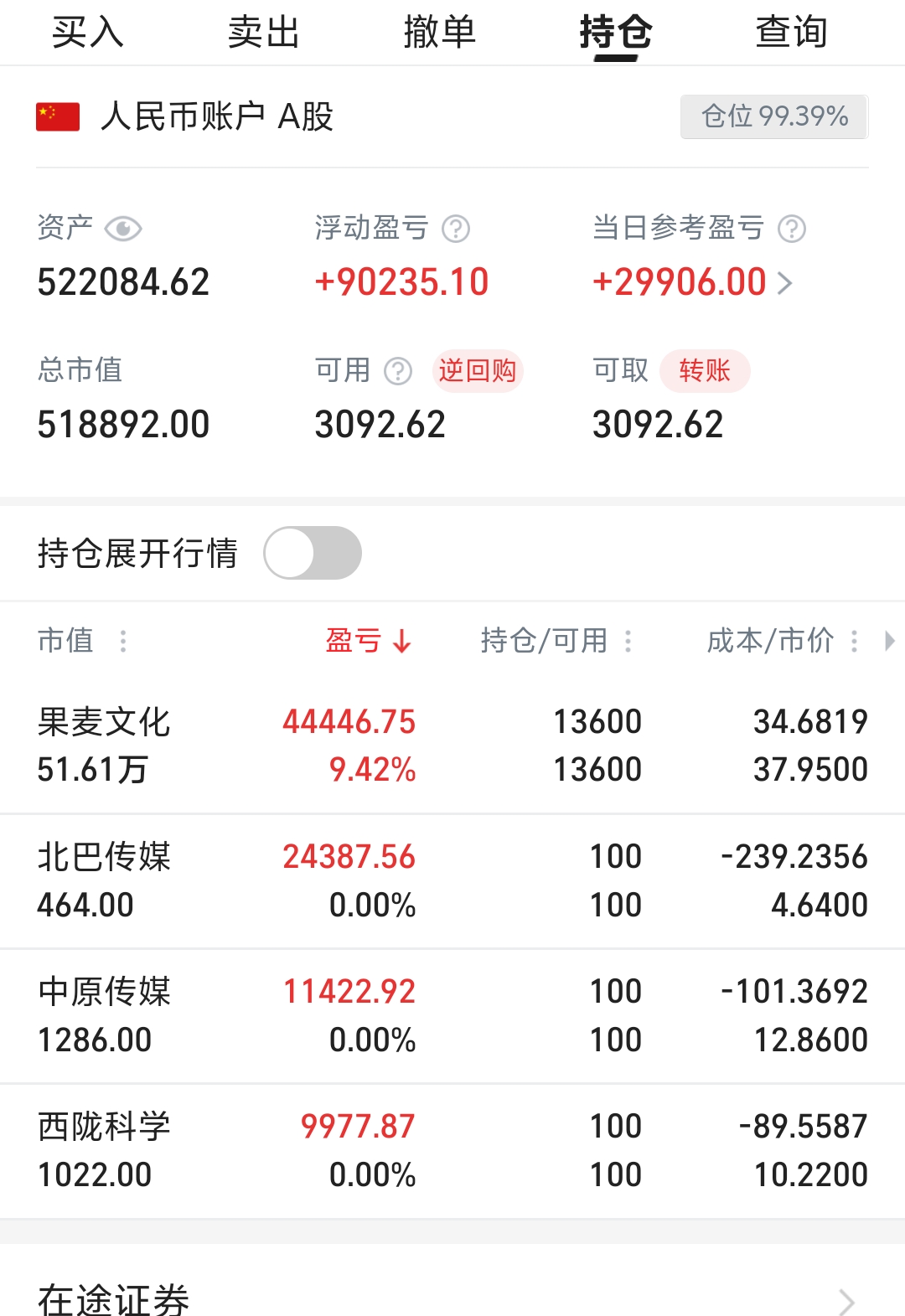This screenshot has height=1316, width=905.
Task: Click help icon beside 可用
Action: tap(398, 371)
